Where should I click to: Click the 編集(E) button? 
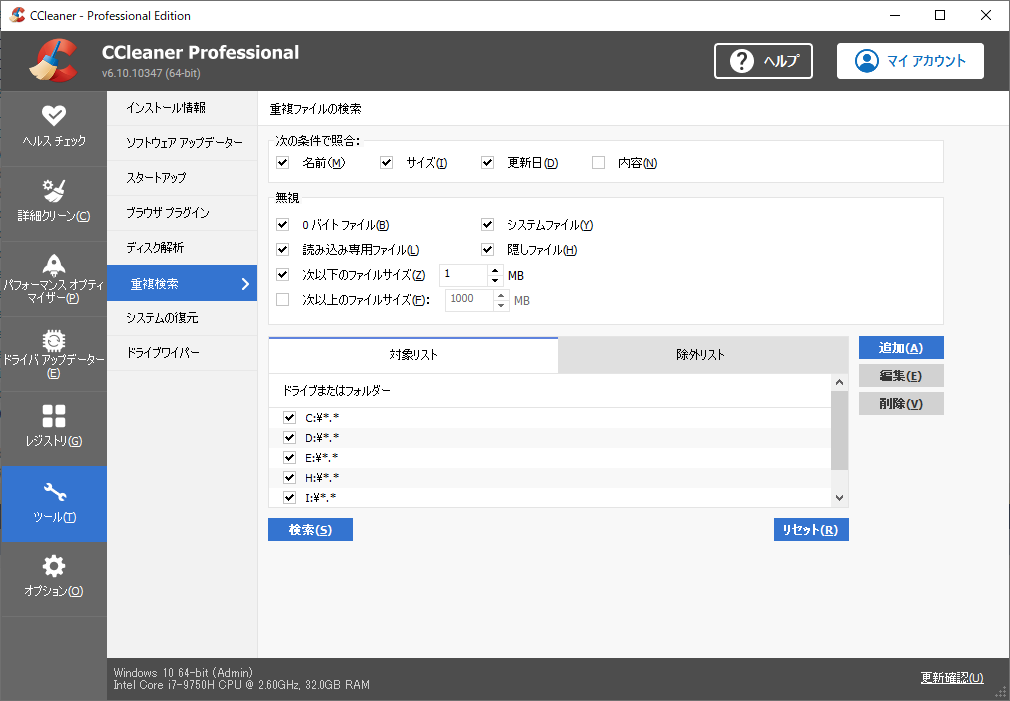[x=901, y=376]
